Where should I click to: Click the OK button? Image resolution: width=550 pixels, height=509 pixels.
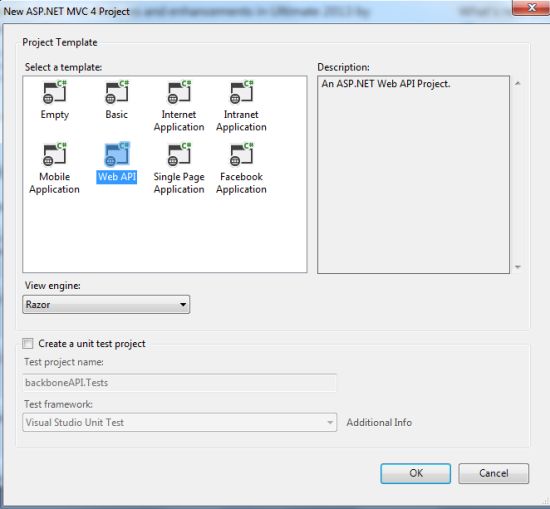point(416,473)
